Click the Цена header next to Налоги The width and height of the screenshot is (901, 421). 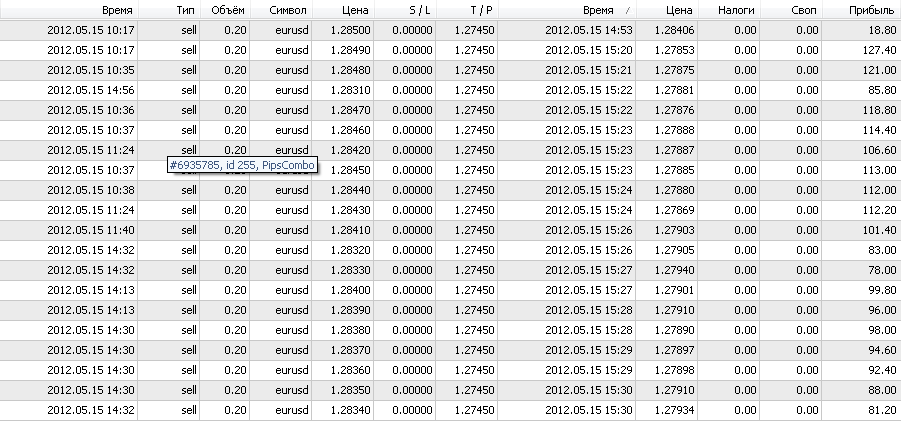667,10
